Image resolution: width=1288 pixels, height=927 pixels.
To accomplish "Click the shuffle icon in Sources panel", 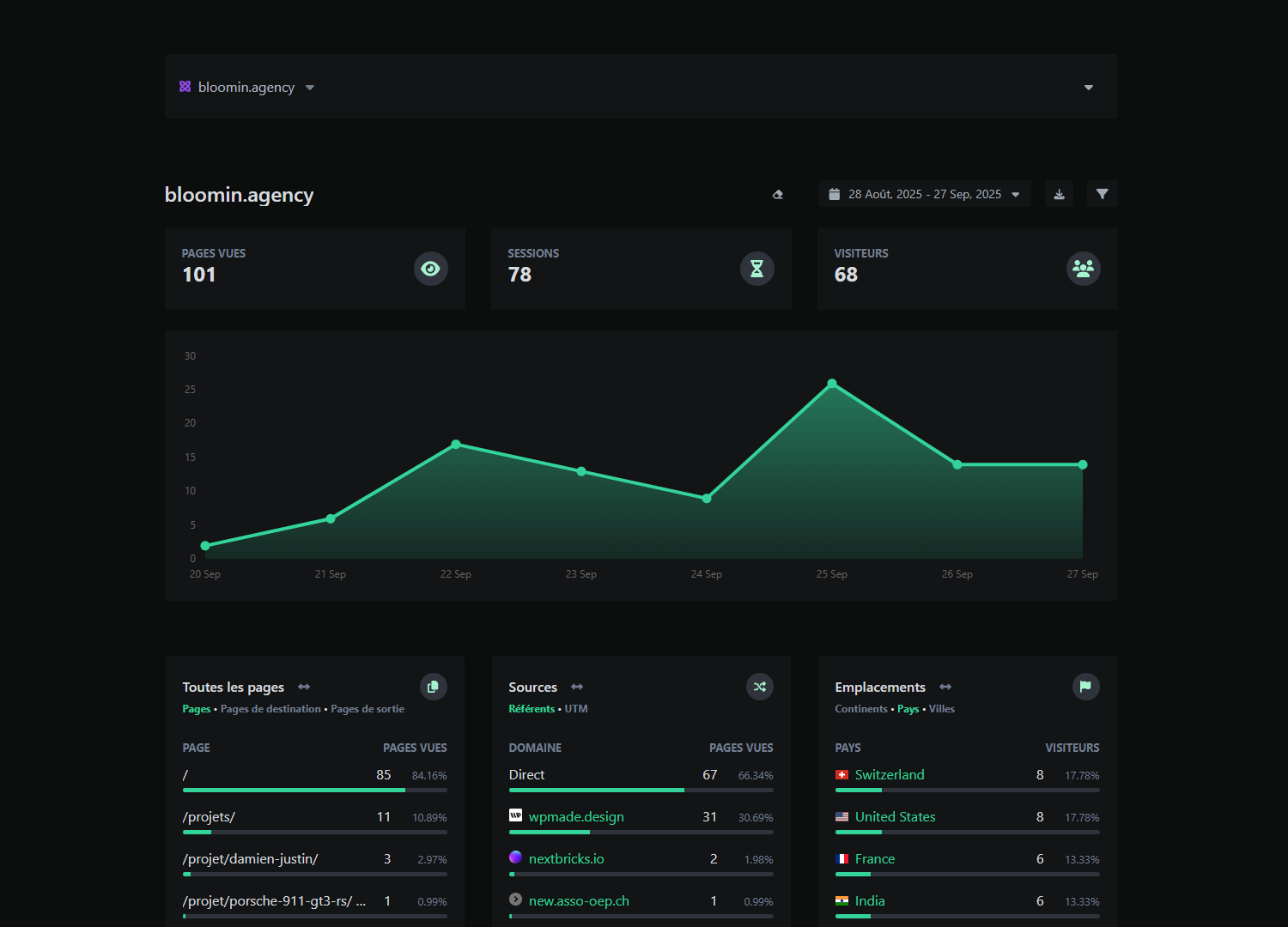I will (759, 687).
